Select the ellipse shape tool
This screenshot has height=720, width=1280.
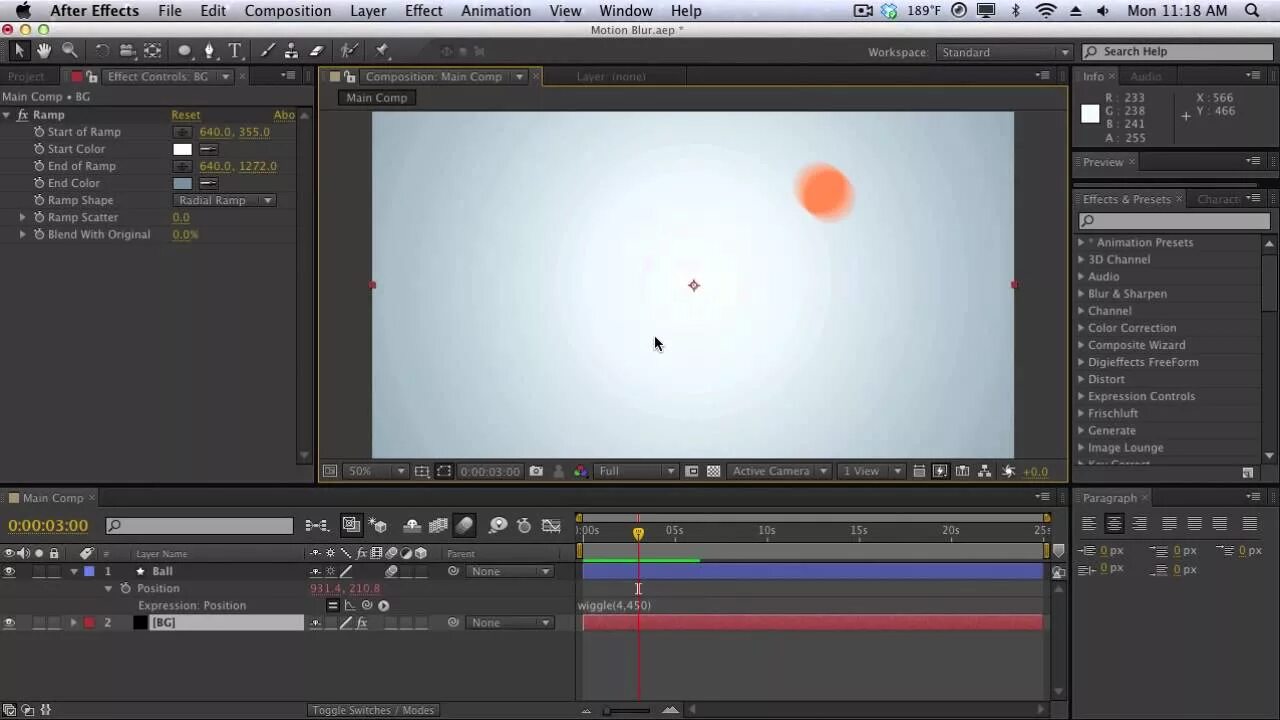click(185, 51)
